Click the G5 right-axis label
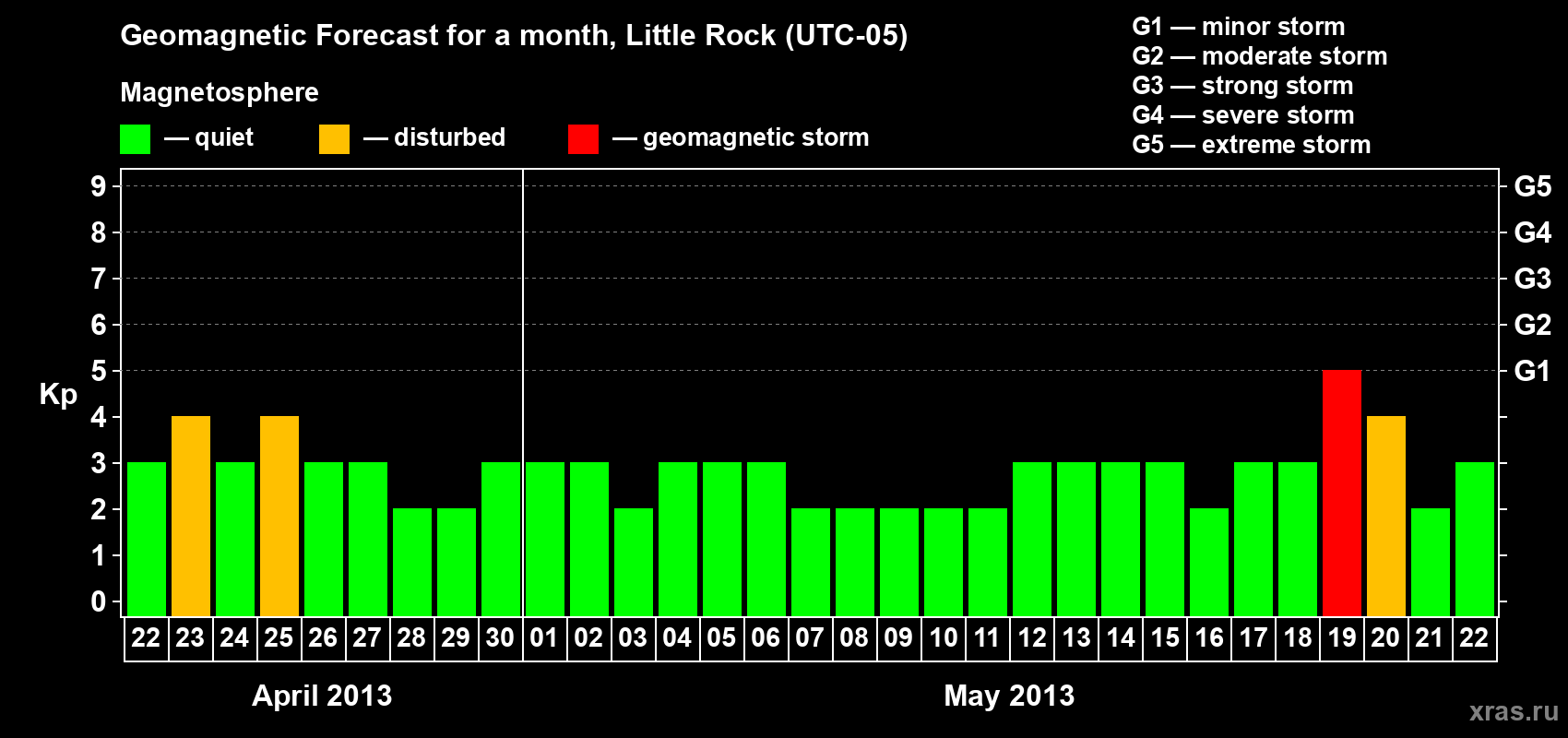The image size is (1568, 738). click(x=1532, y=186)
